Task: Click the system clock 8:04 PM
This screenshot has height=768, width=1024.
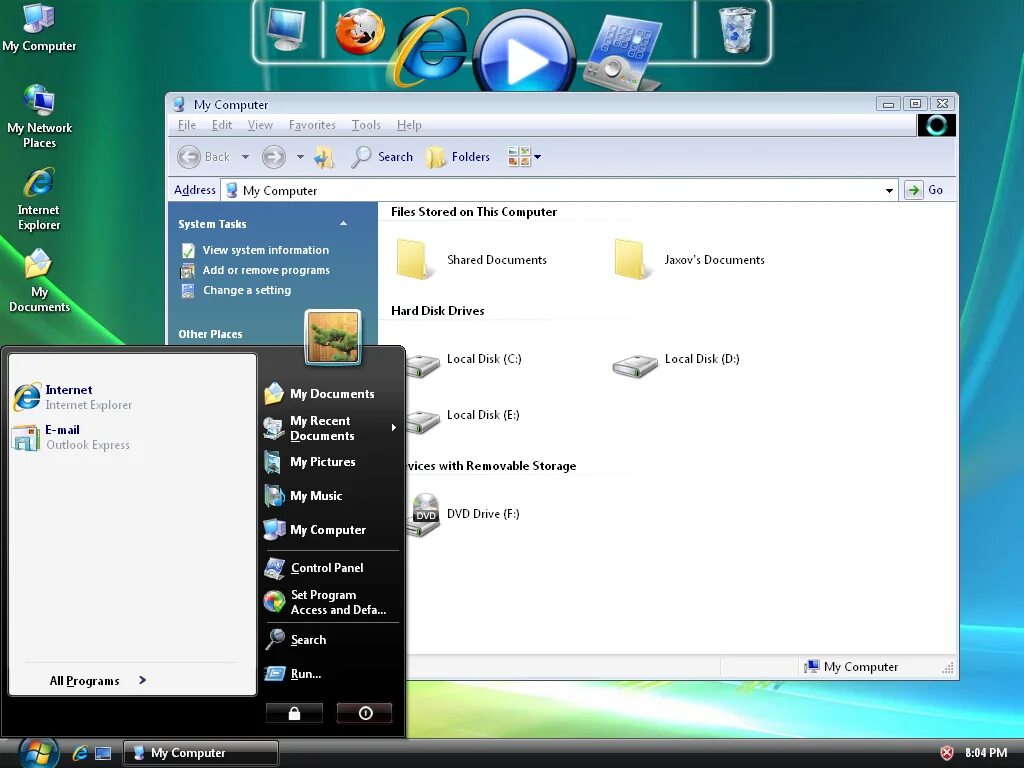Action: 985,753
